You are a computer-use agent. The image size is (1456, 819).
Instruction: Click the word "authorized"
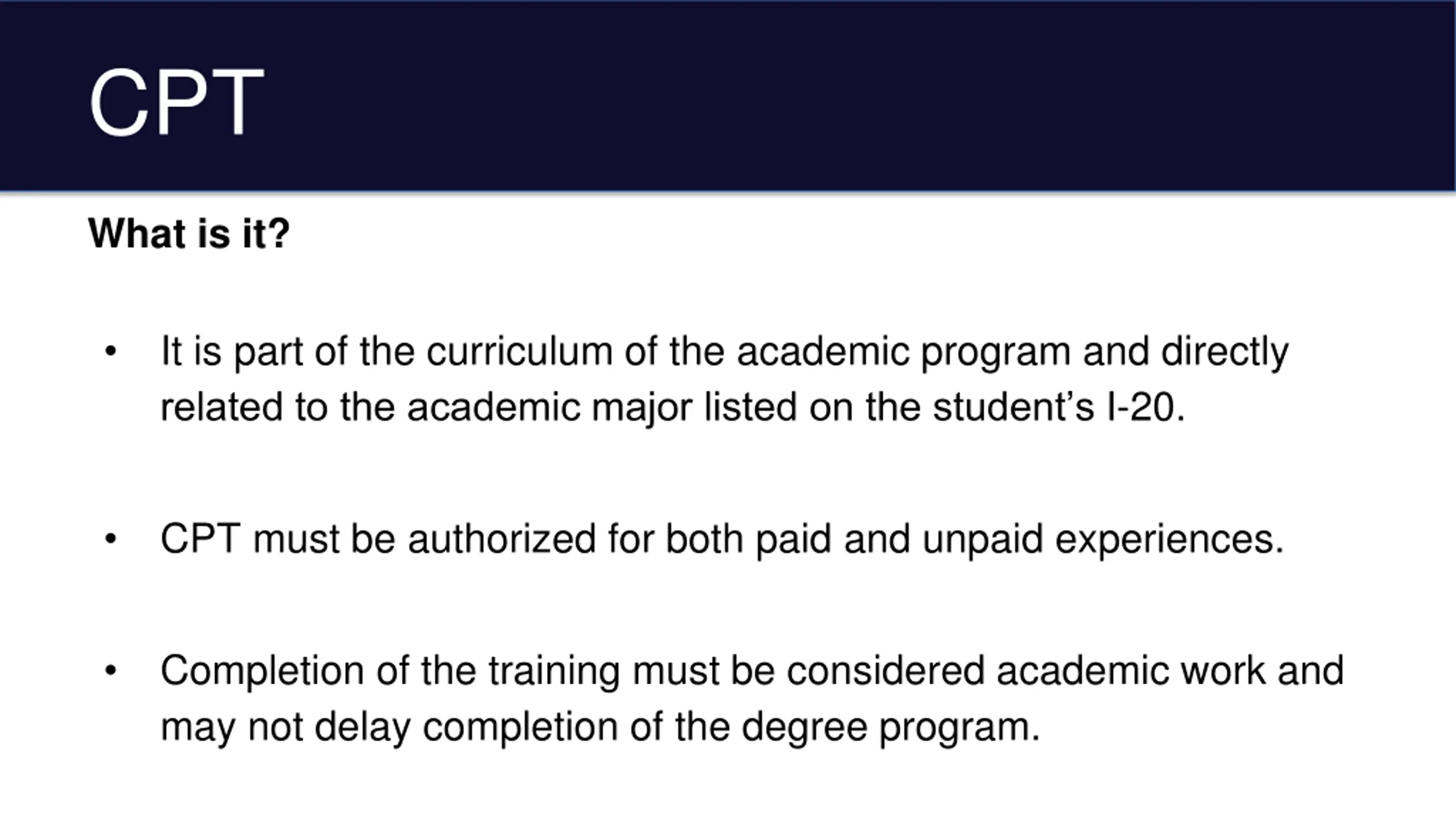click(x=502, y=538)
